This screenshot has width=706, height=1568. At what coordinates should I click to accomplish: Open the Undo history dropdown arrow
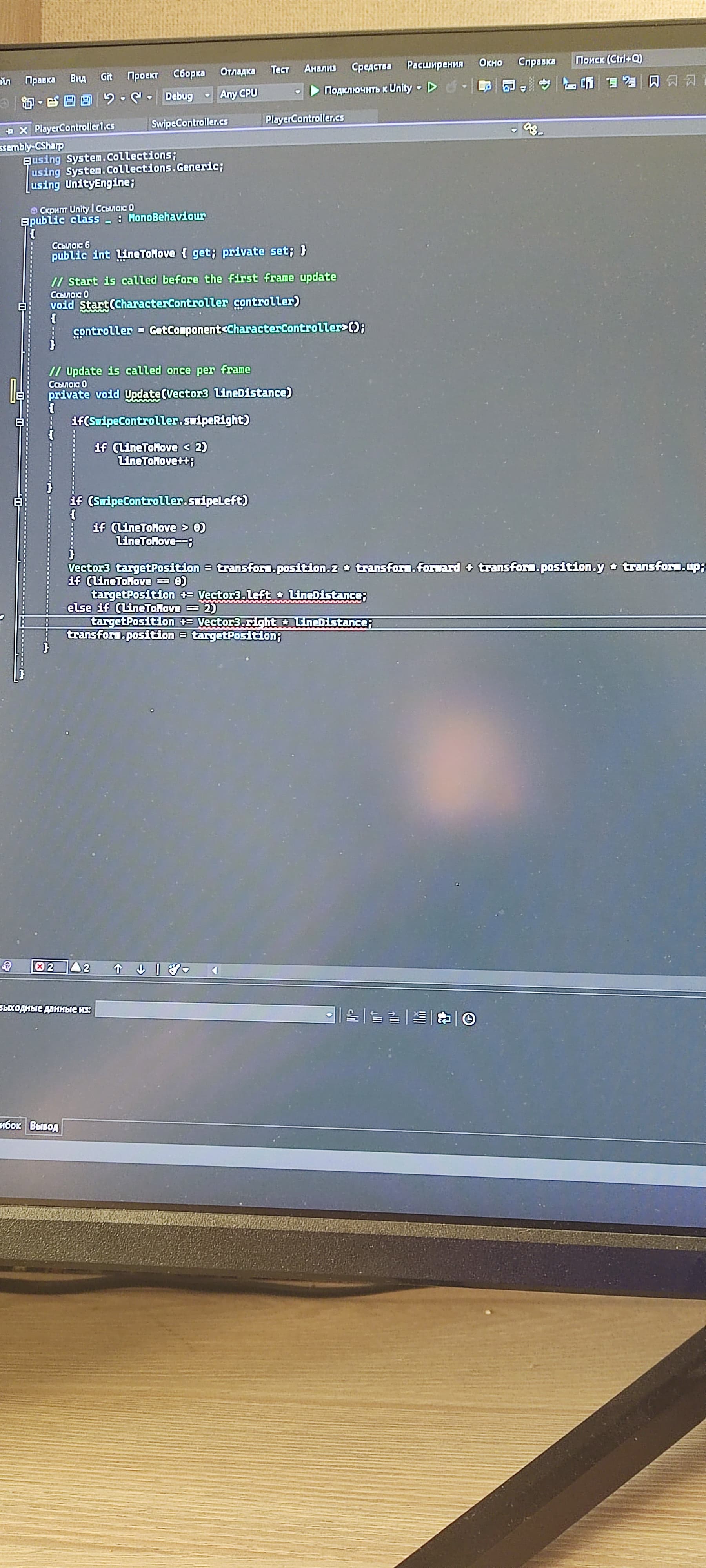(122, 98)
